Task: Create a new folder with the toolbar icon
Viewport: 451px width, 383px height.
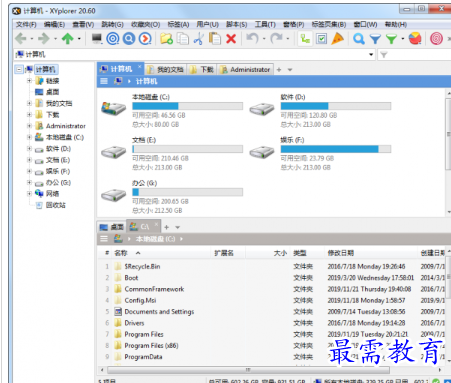Action: click(x=166, y=39)
